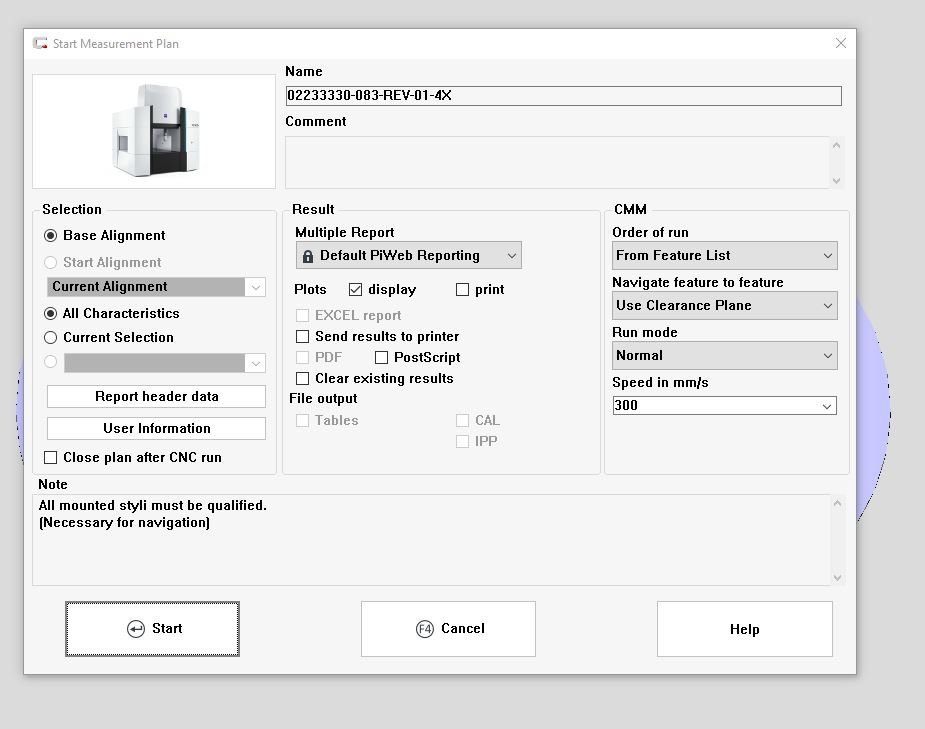
Task: Enable the Plots print checkbox
Action: click(x=462, y=290)
